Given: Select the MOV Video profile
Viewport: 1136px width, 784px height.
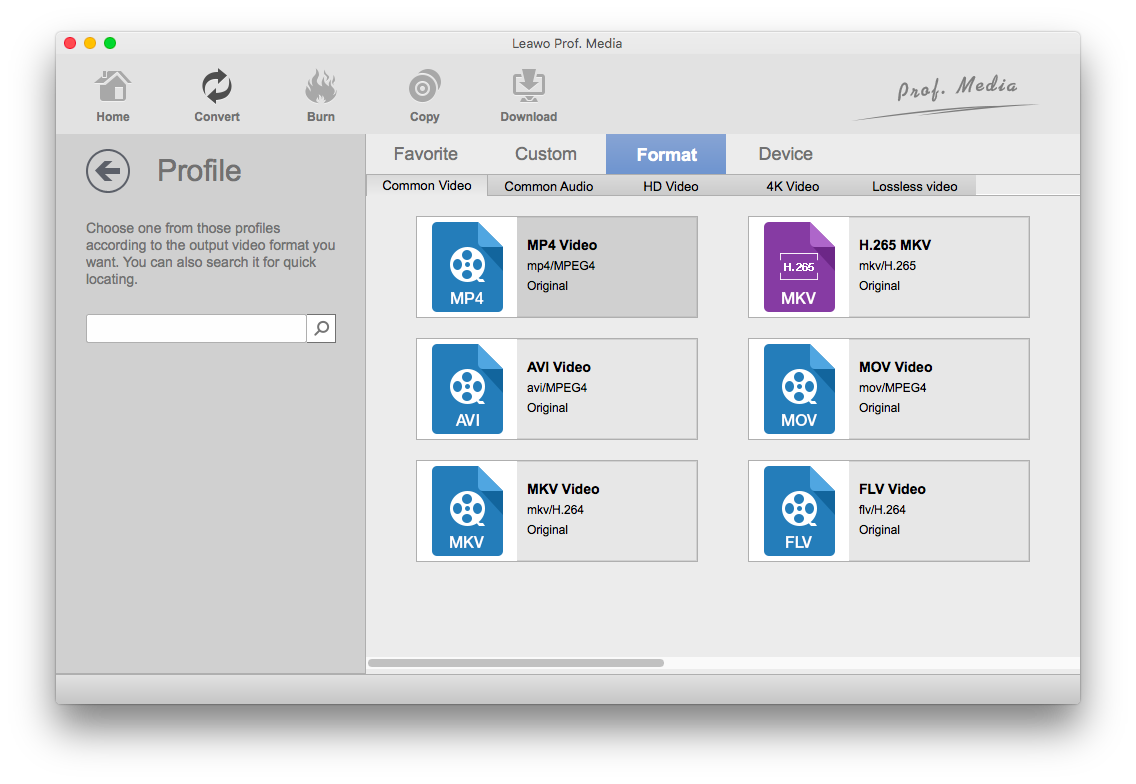Looking at the screenshot, I should pos(889,389).
